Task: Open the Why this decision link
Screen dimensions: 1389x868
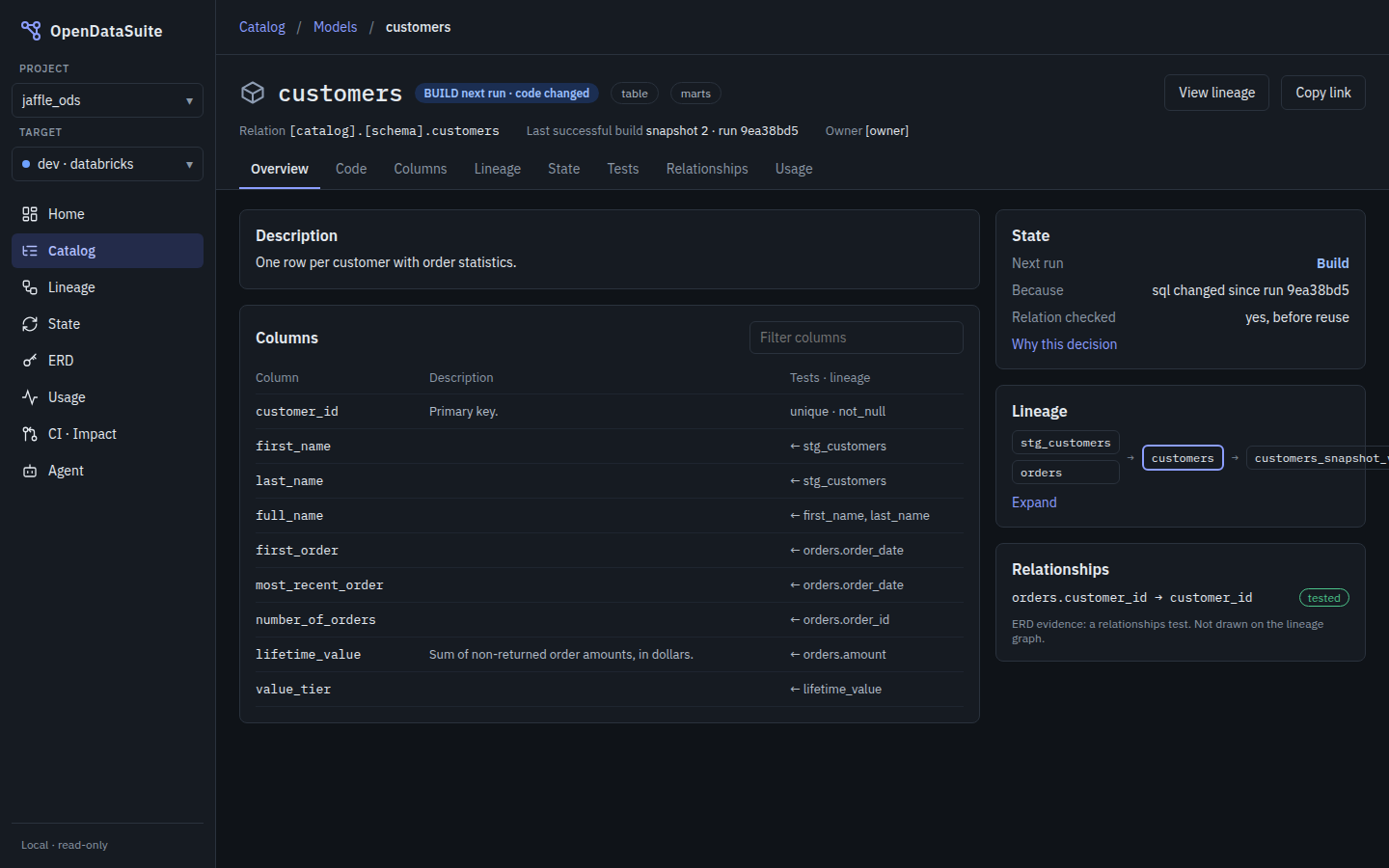Action: point(1064,344)
